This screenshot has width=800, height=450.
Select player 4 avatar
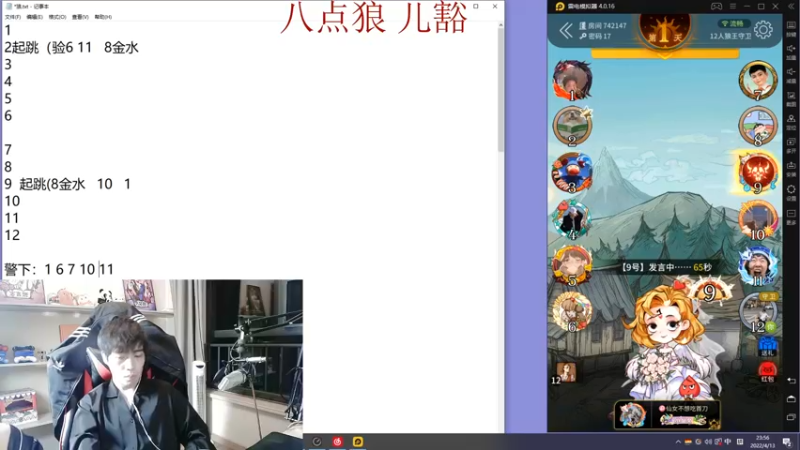[x=572, y=219]
